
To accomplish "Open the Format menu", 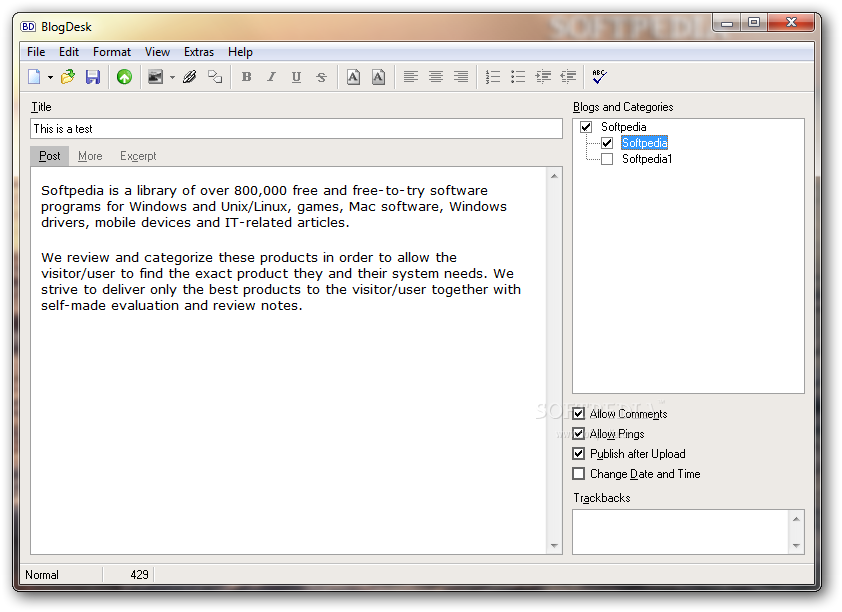I will tap(112, 52).
